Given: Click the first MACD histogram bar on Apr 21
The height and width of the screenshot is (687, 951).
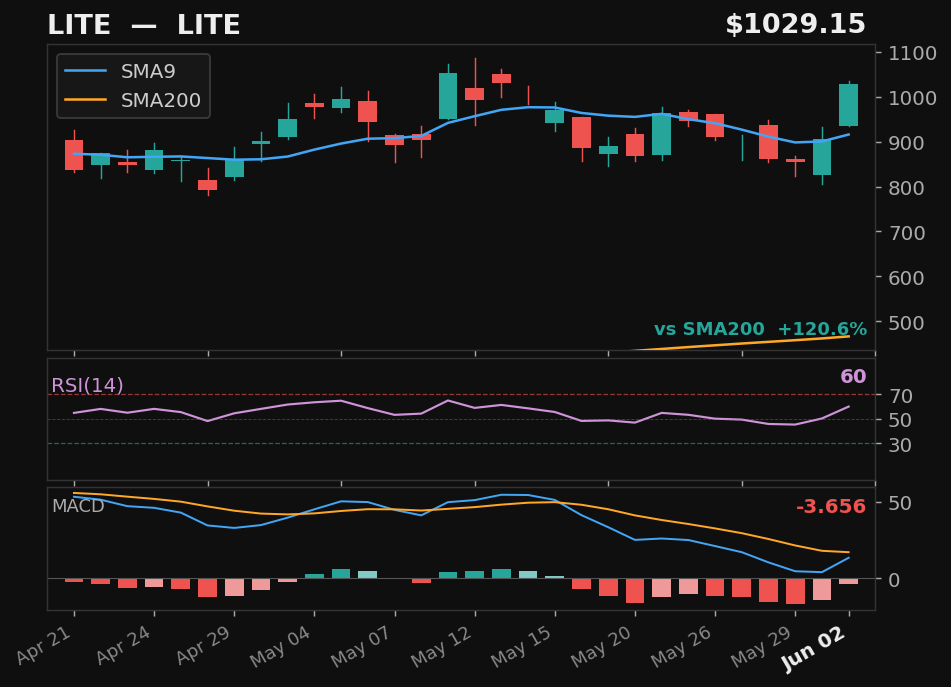Looking at the screenshot, I should [74, 580].
